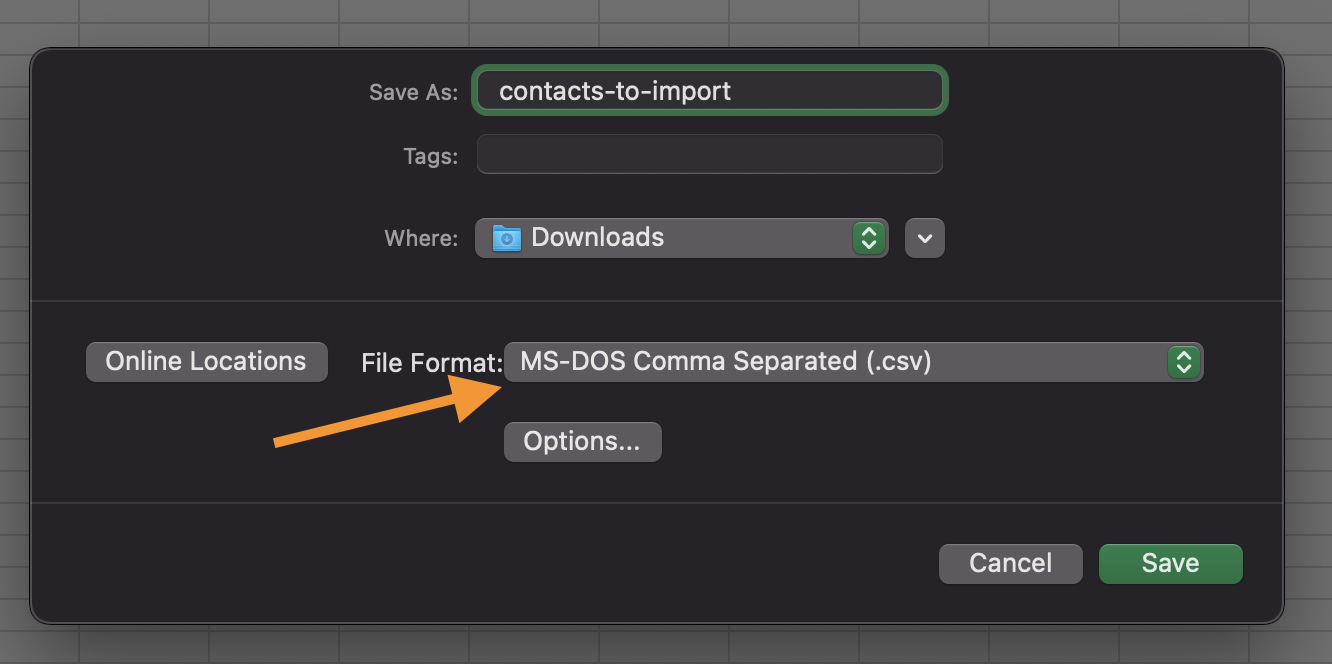Click the Save As filename field

(x=710, y=91)
